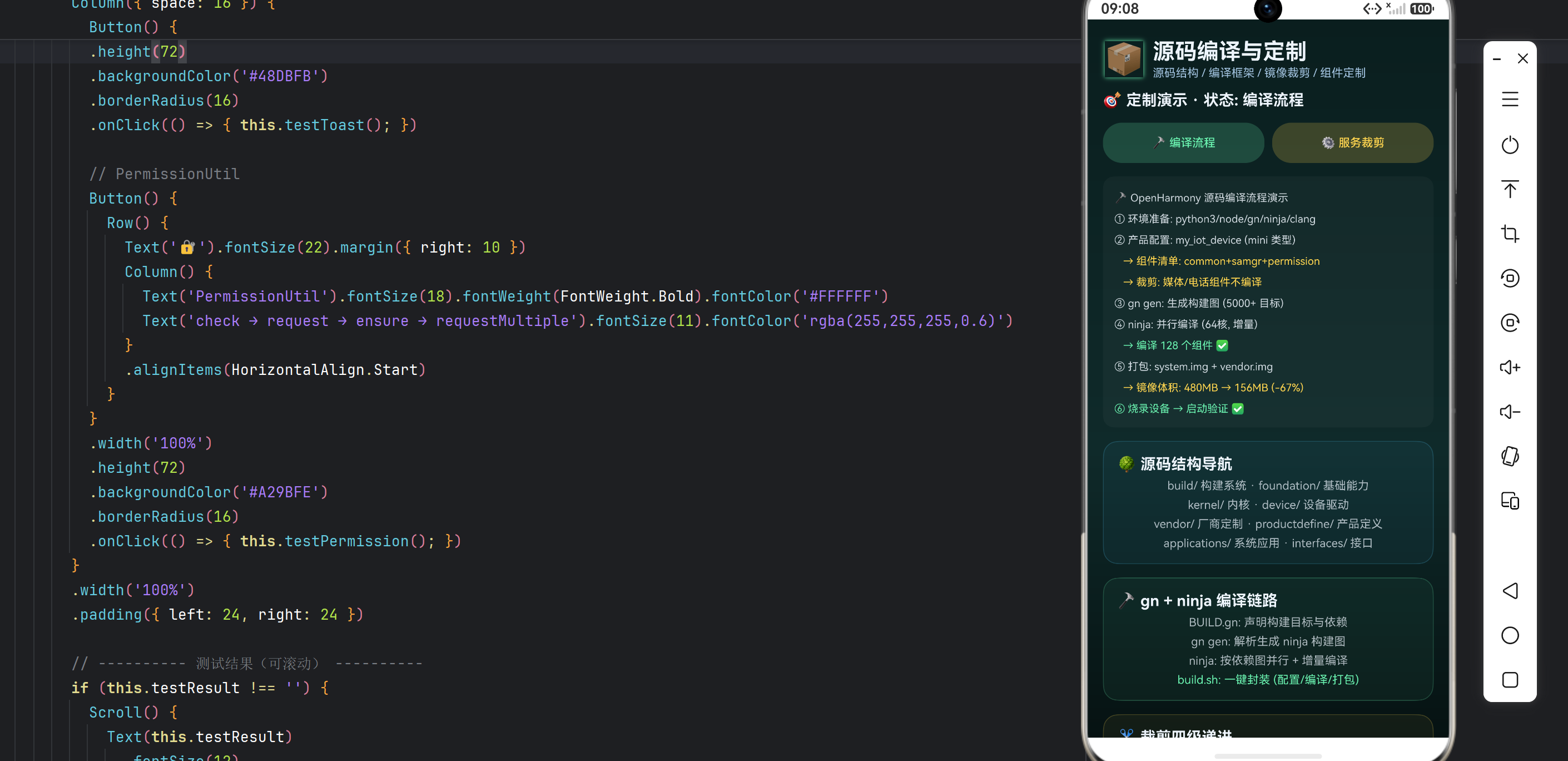Tap the connection arrows icon in phone status bar
Viewport: 1568px width, 761px height.
tap(1372, 8)
